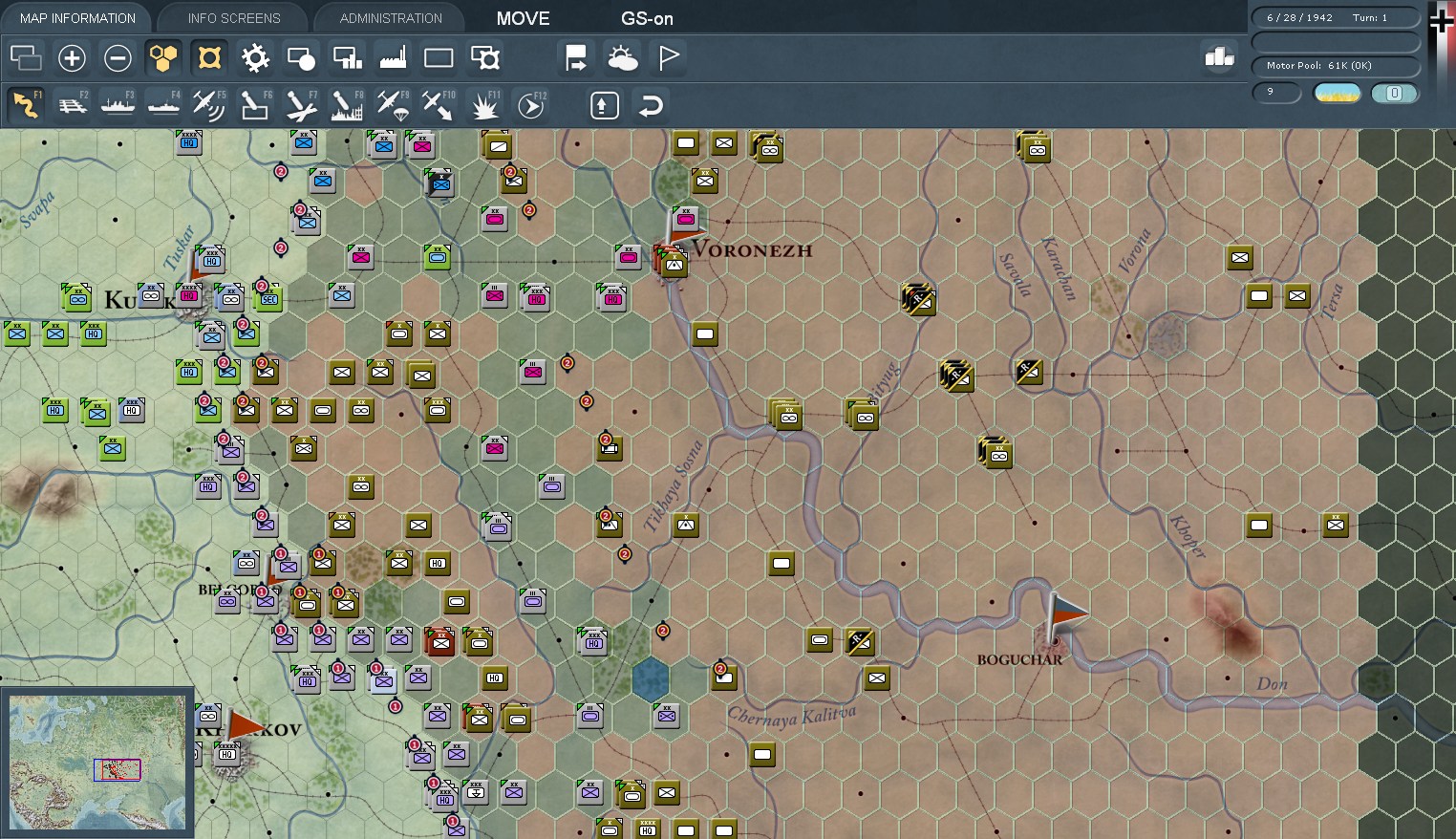Toggle the factory icon overlay
The image size is (1456, 839).
point(393,58)
